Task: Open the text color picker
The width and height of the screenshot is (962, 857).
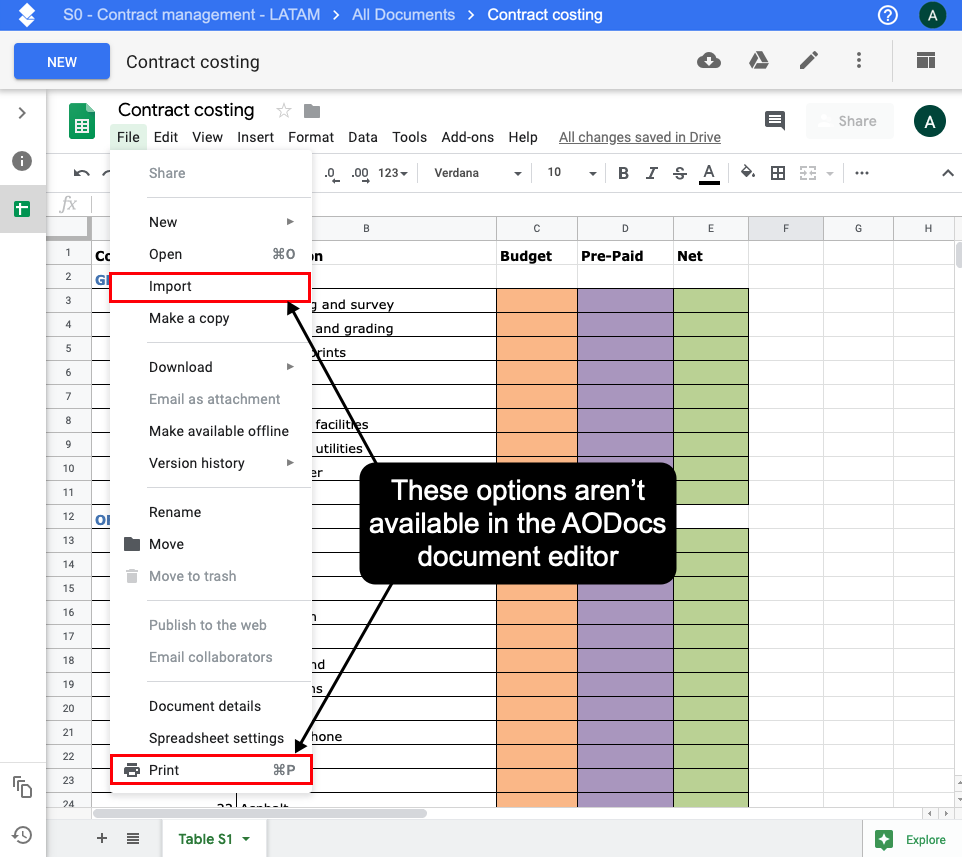Action: [x=709, y=174]
